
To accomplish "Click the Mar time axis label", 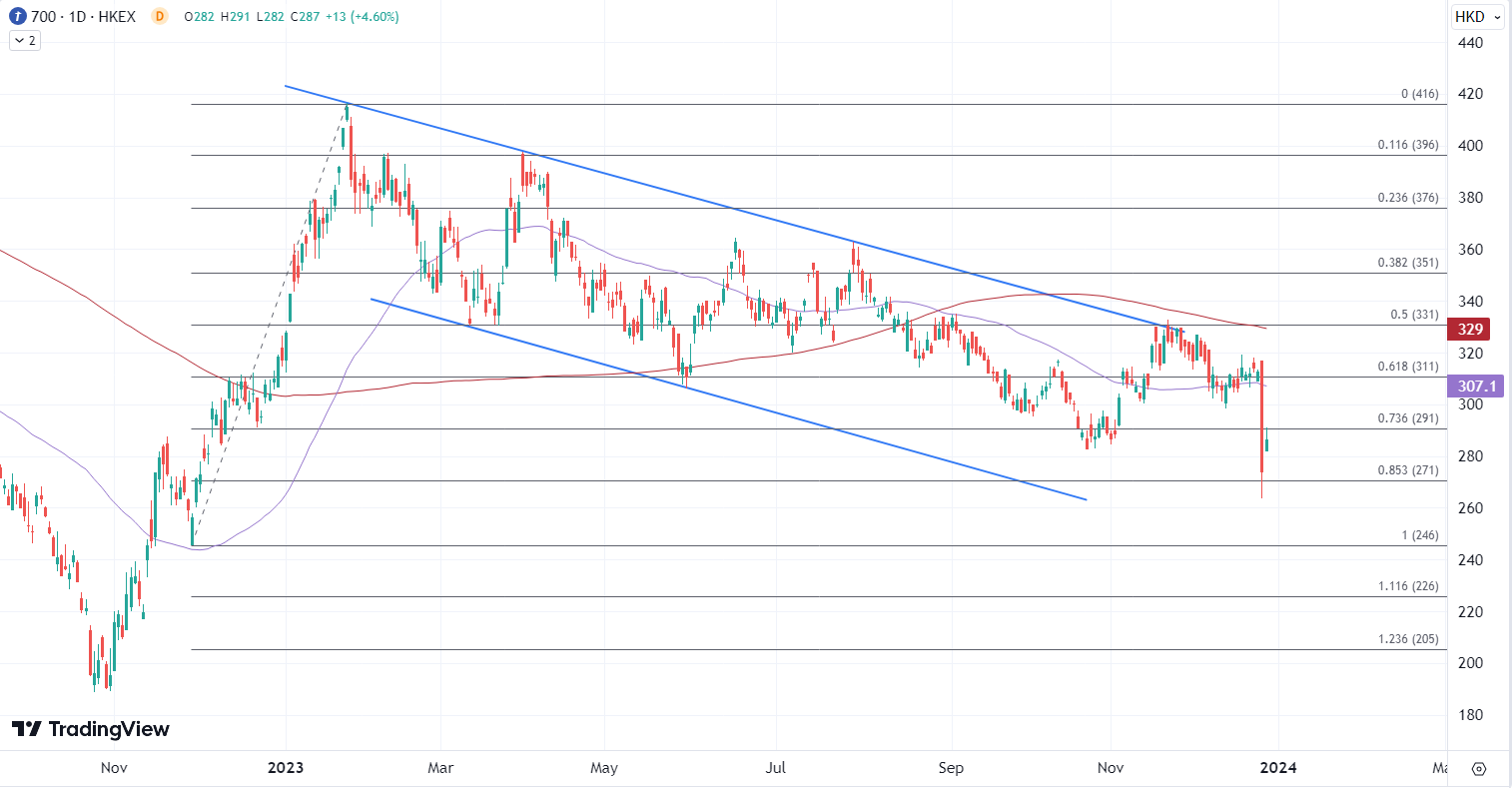I will (x=440, y=768).
